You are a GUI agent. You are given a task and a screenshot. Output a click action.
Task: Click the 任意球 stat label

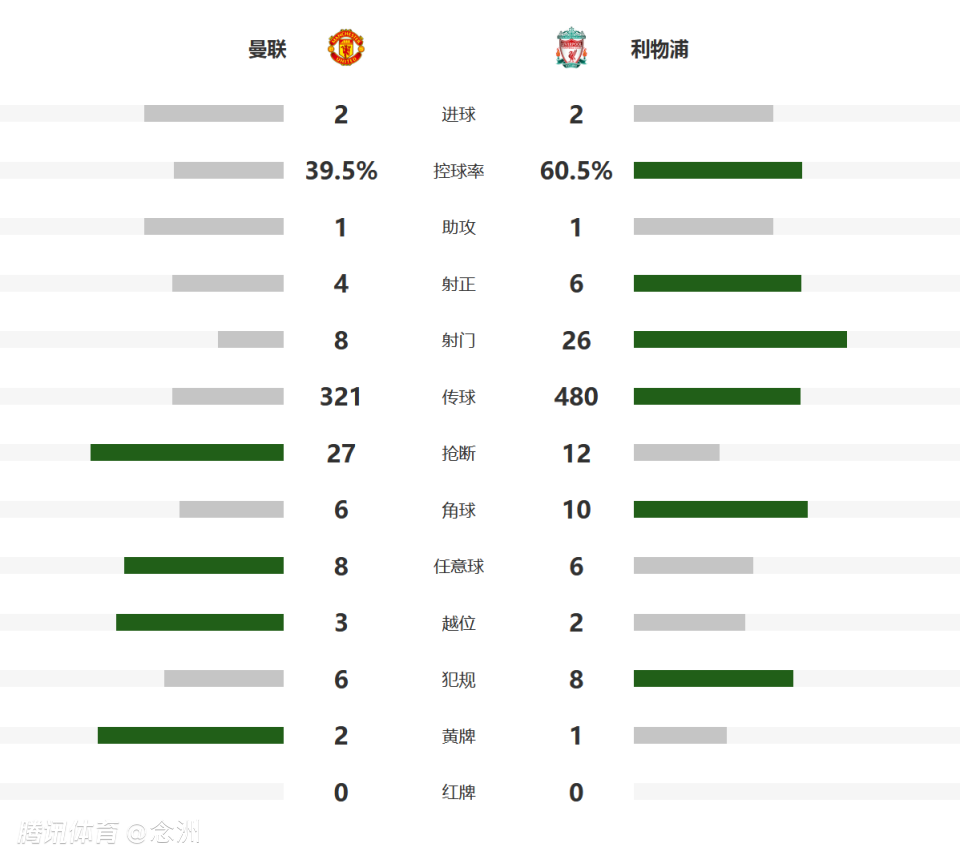coord(459,567)
